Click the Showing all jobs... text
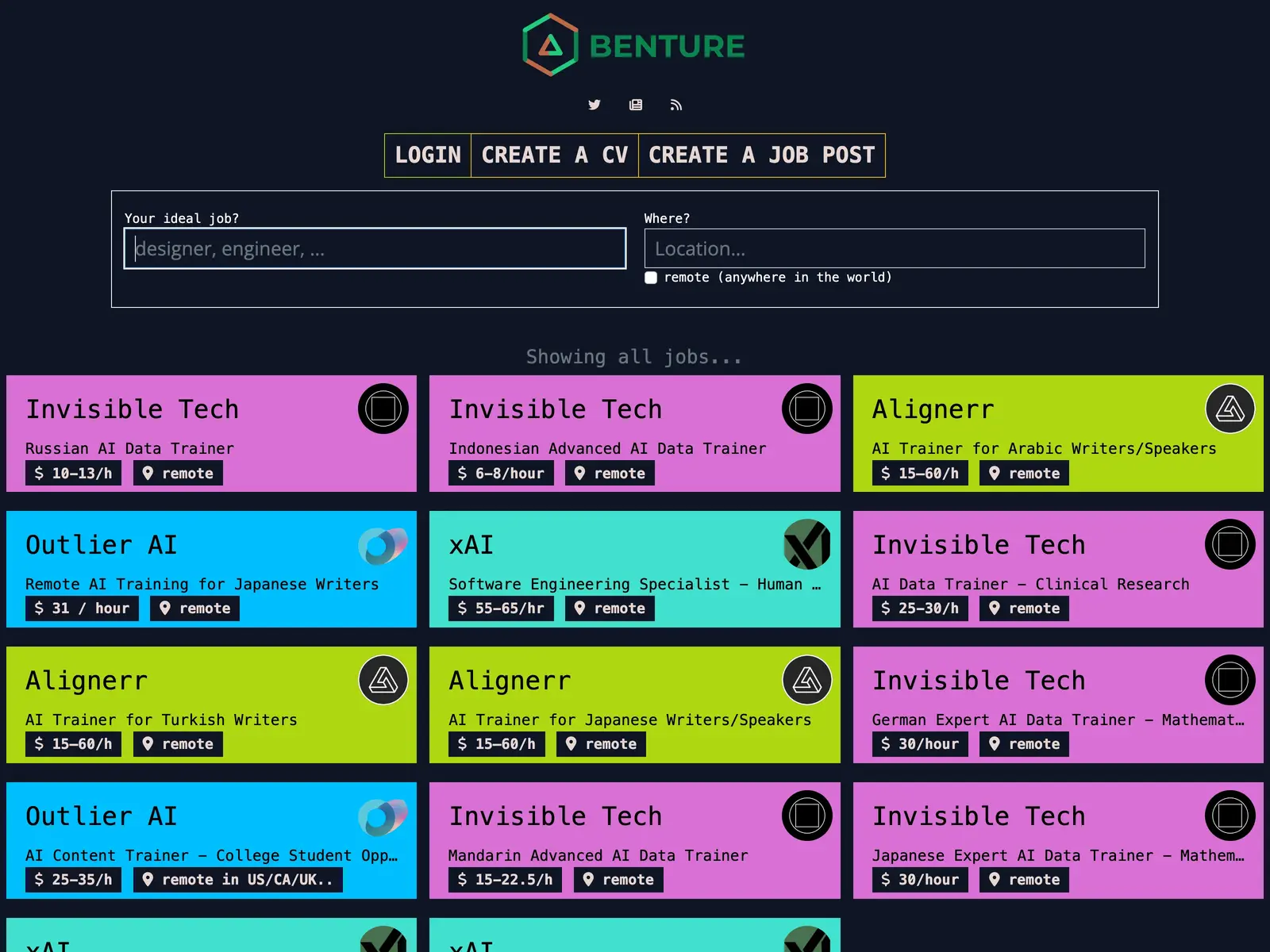 tap(634, 357)
